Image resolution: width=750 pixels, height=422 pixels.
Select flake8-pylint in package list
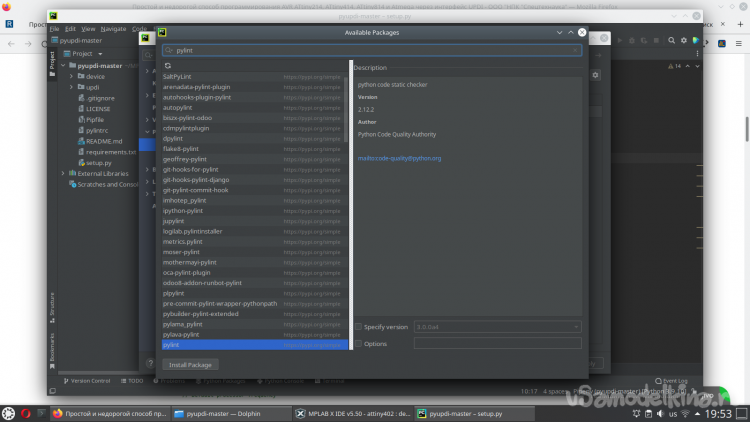pos(181,149)
